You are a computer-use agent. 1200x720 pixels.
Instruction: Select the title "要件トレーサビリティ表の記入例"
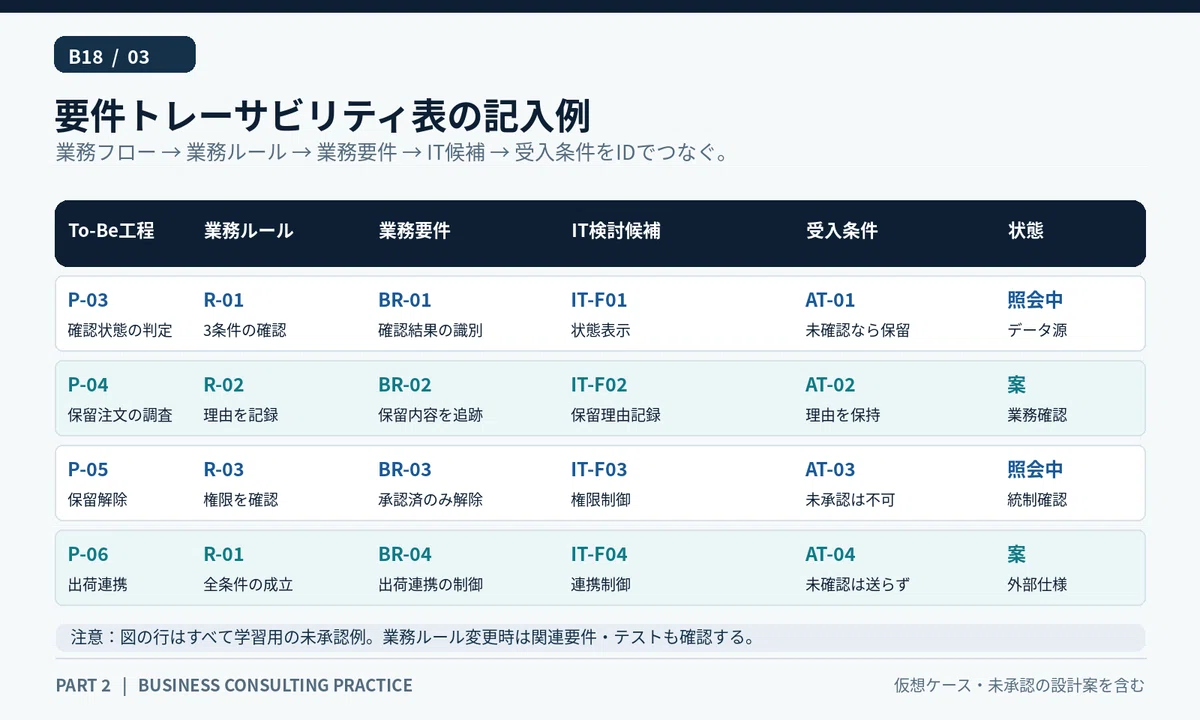[322, 116]
